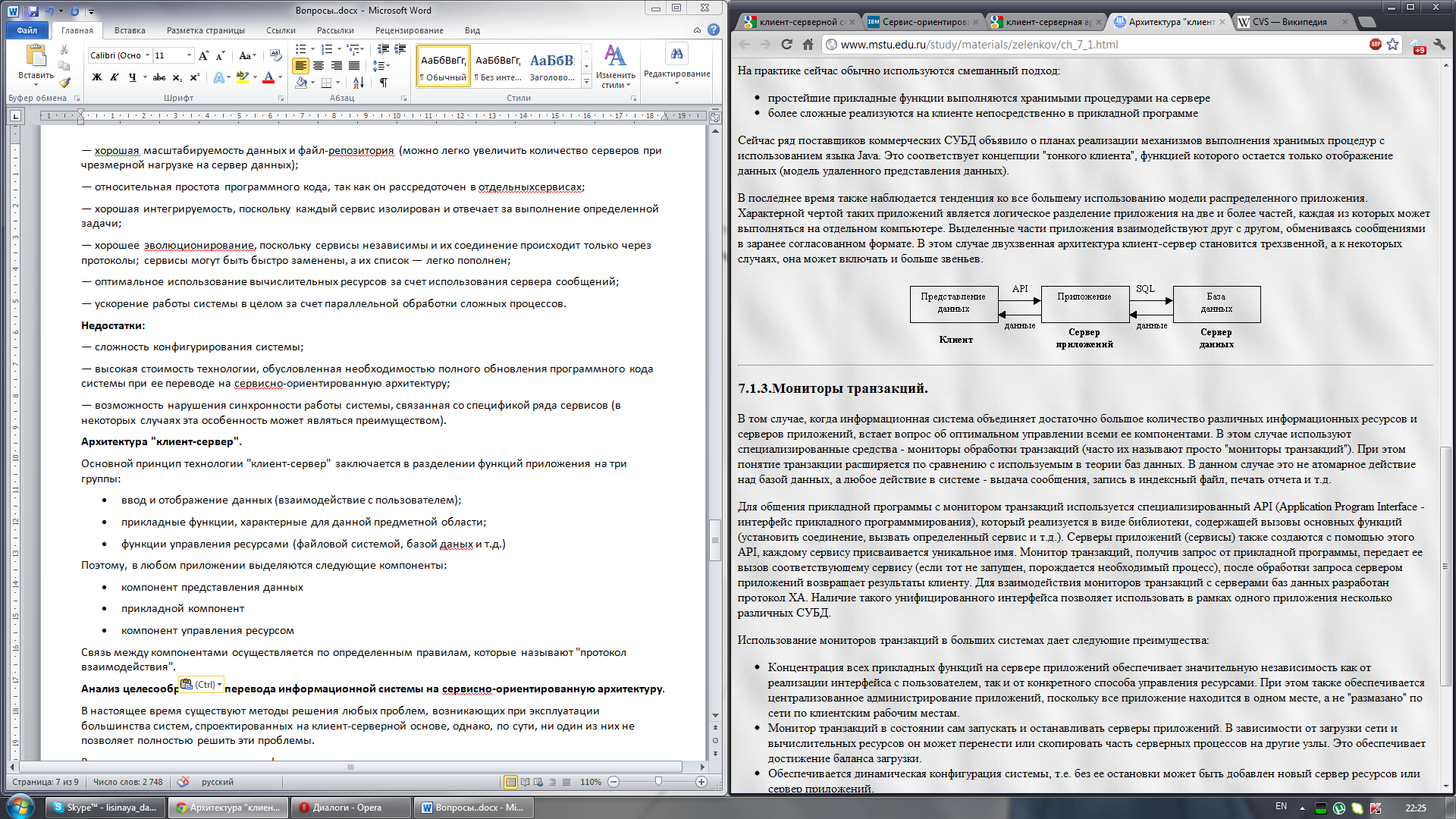
Task: Decrease paragraph indent
Action: [383, 49]
